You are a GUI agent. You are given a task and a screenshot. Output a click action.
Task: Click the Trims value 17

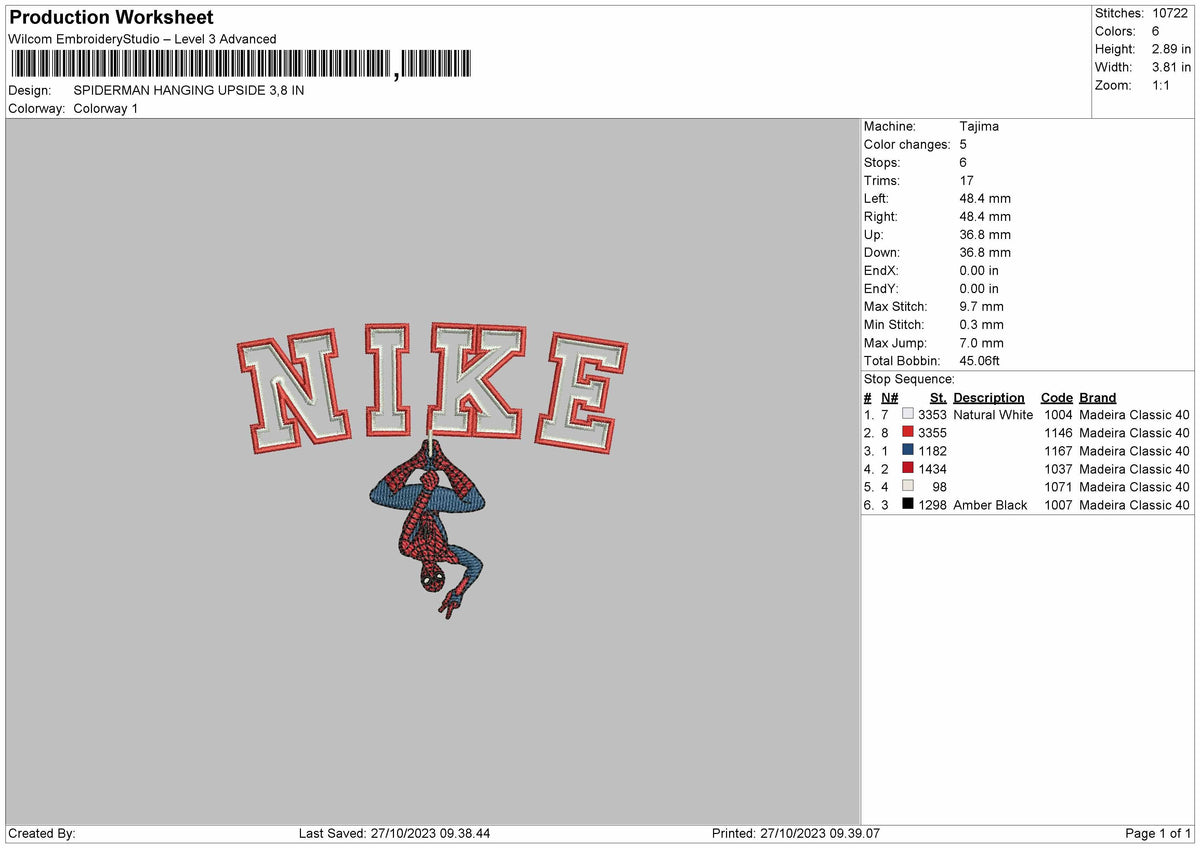tap(967, 180)
